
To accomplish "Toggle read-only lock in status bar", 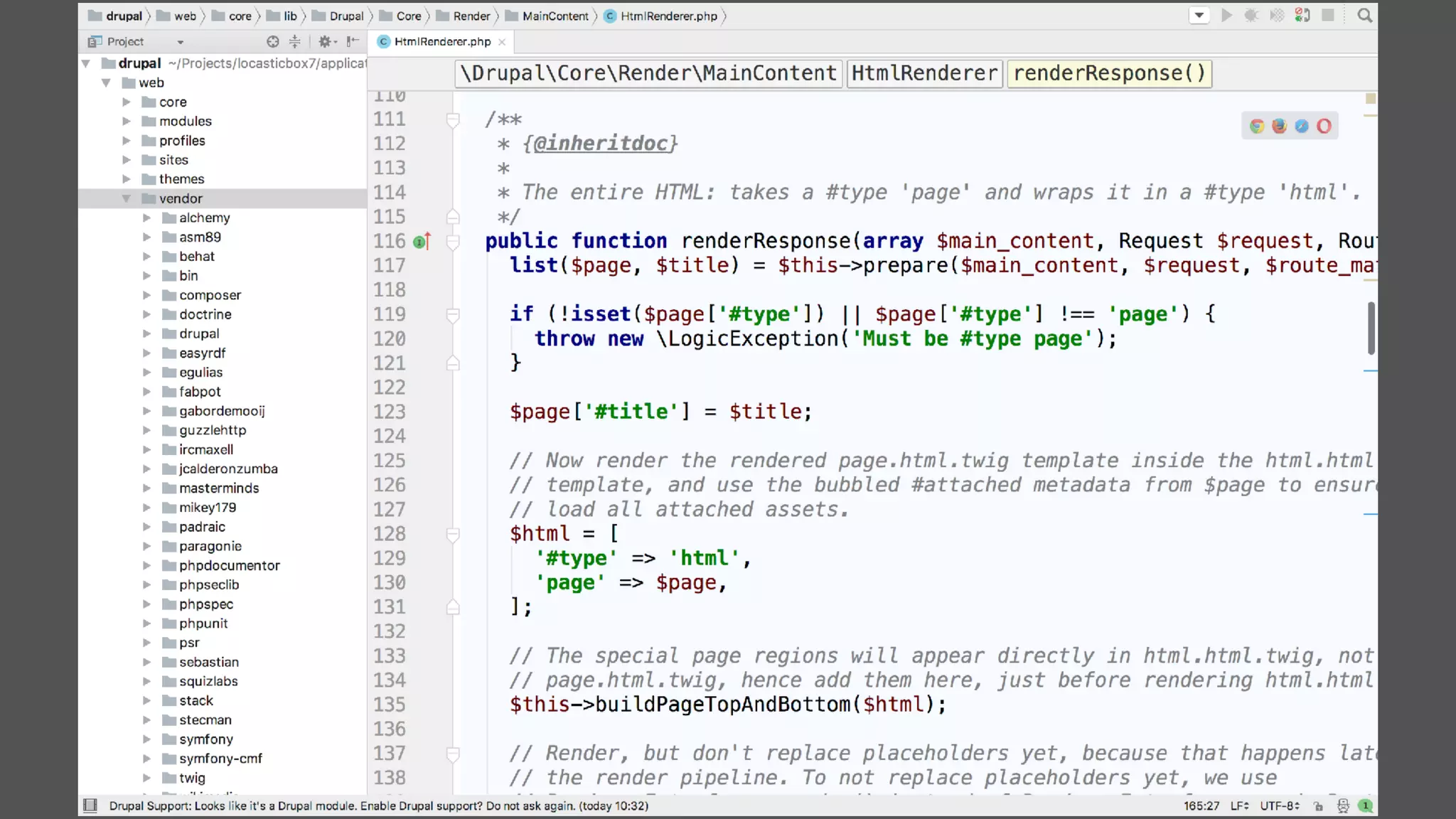I will [x=1318, y=805].
